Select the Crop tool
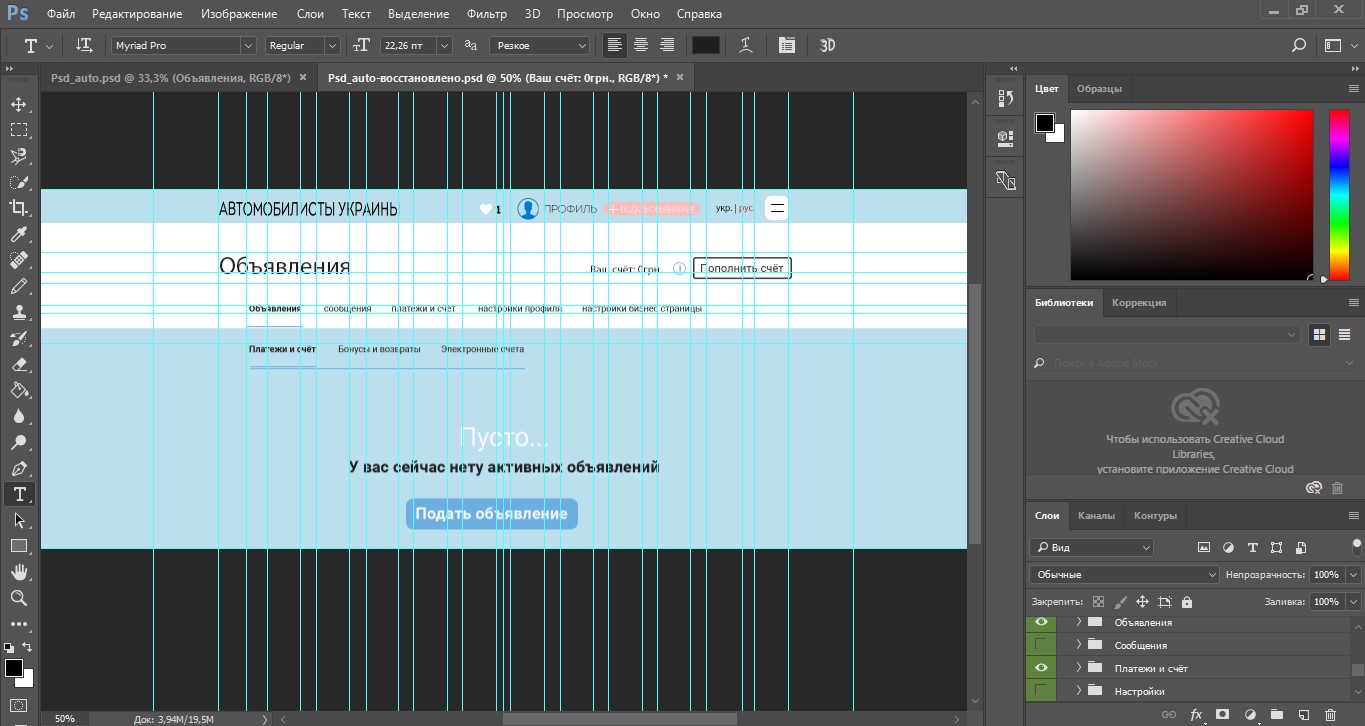1365x726 pixels. pyautogui.click(x=19, y=208)
